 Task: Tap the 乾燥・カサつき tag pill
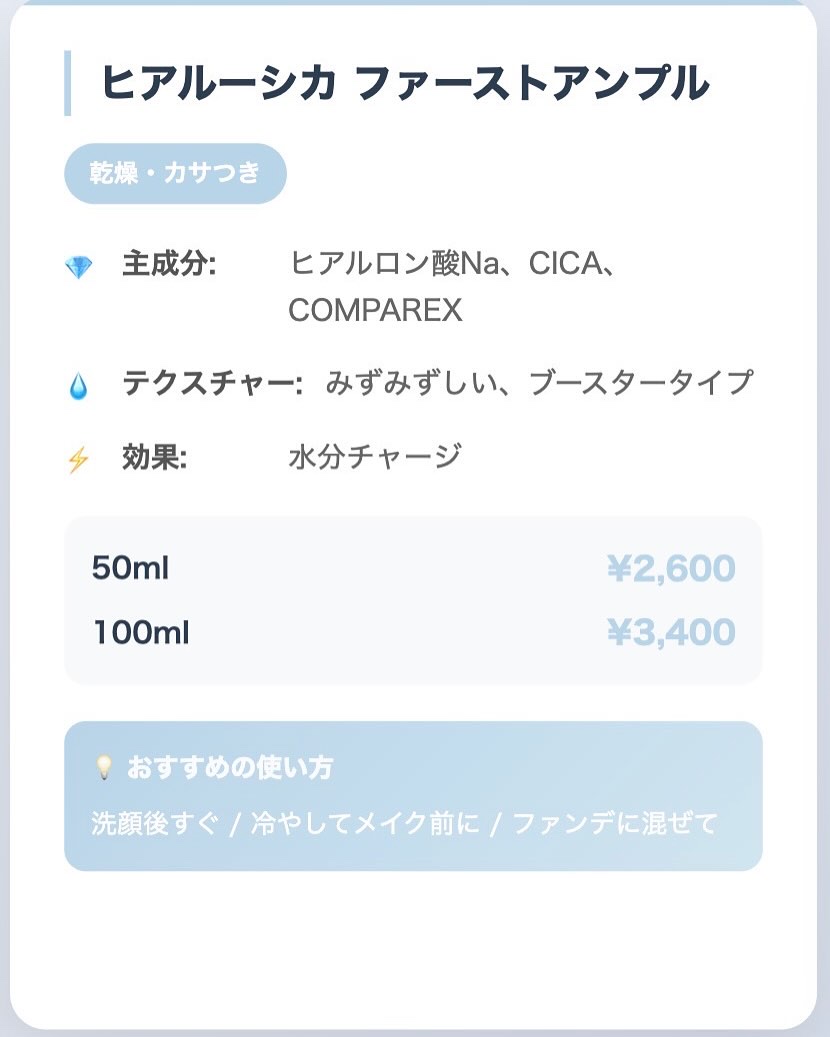pos(175,173)
